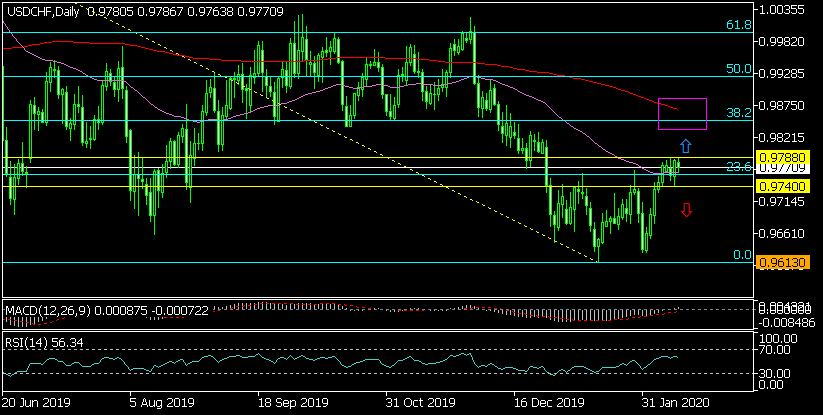Click the 61.8 Fibonacci level label

click(x=739, y=25)
